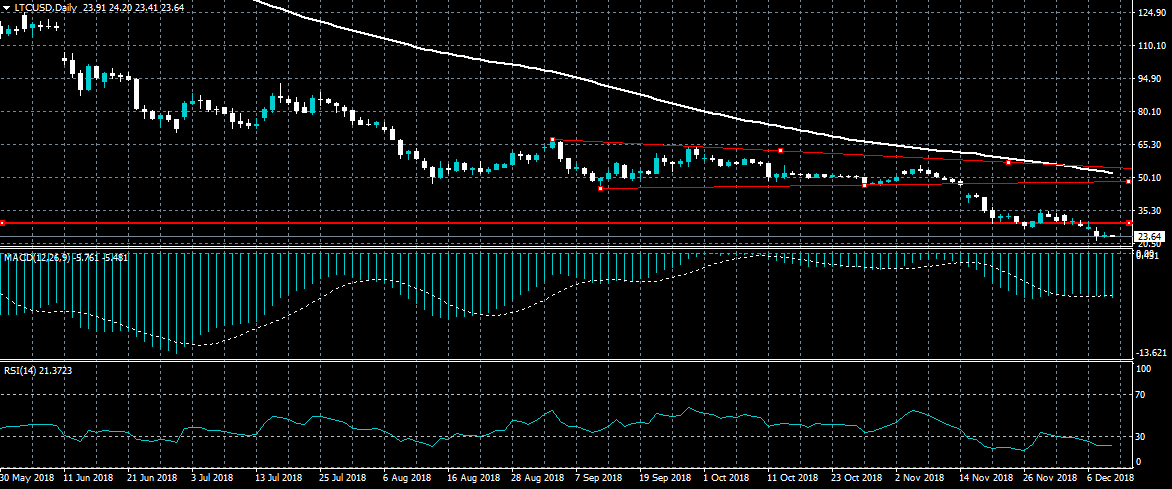The height and width of the screenshot is (489, 1172).
Task: Click the small arrow icon before LTCUSD title
Action: click(x=6, y=7)
